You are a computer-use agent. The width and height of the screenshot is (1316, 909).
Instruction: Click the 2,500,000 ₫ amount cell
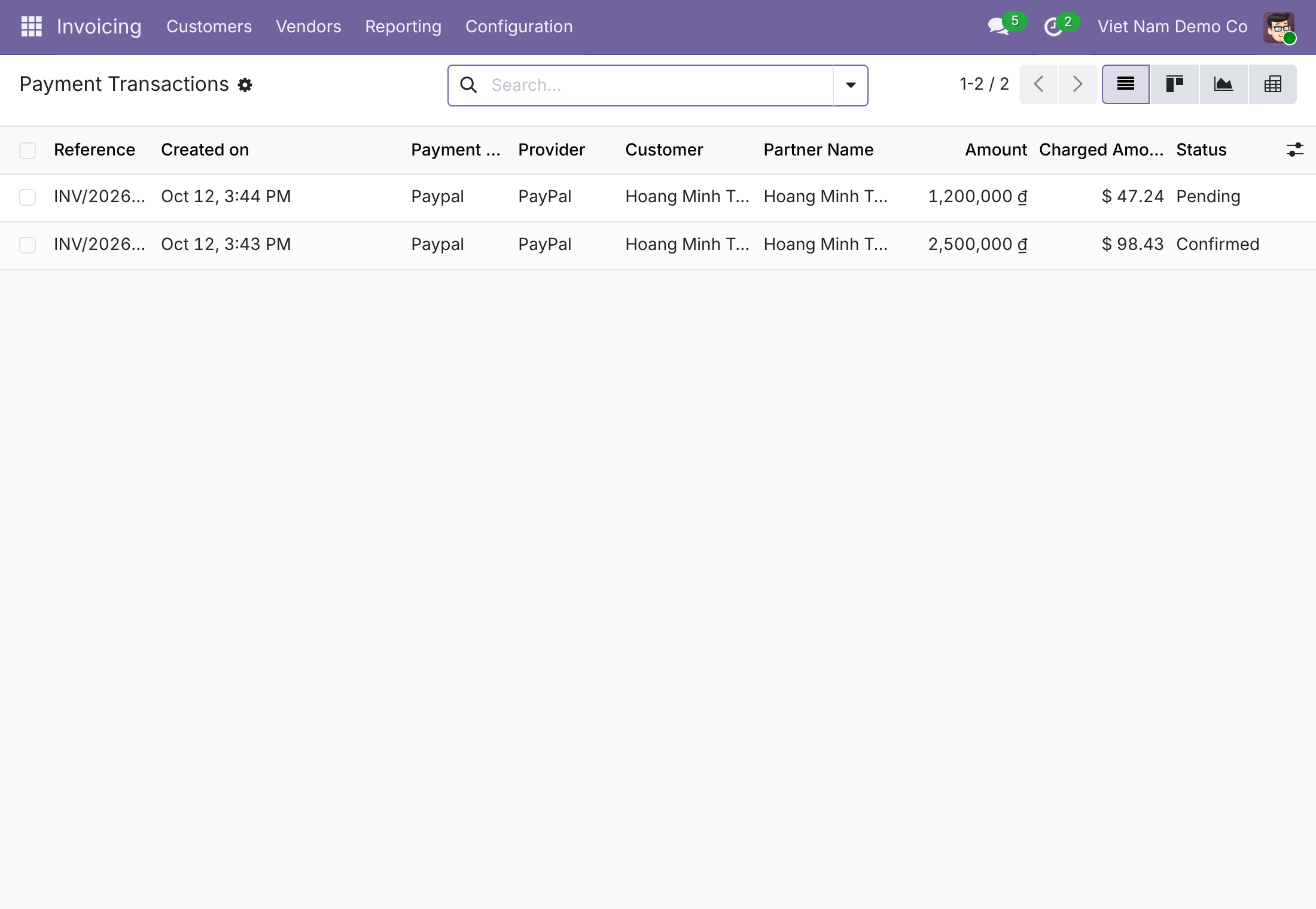coord(977,245)
